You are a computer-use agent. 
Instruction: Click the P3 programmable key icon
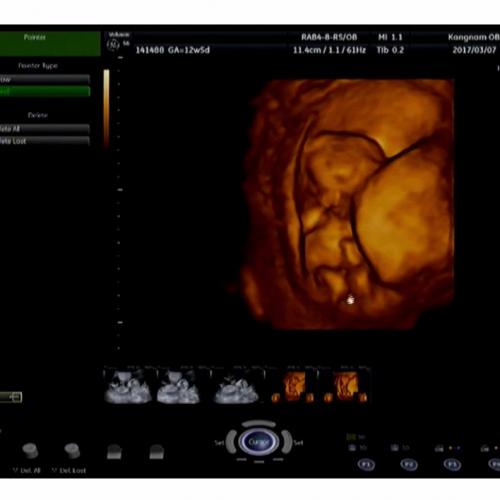pos(452,465)
